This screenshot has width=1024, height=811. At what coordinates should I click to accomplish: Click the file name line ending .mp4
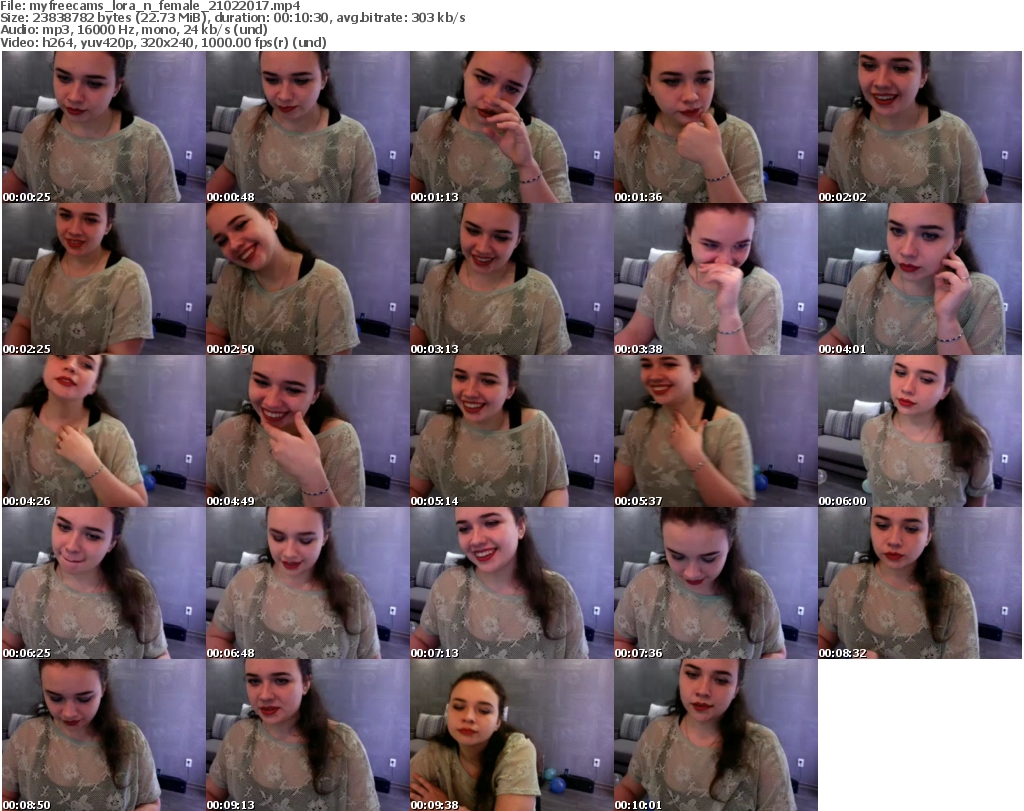pyautogui.click(x=150, y=6)
